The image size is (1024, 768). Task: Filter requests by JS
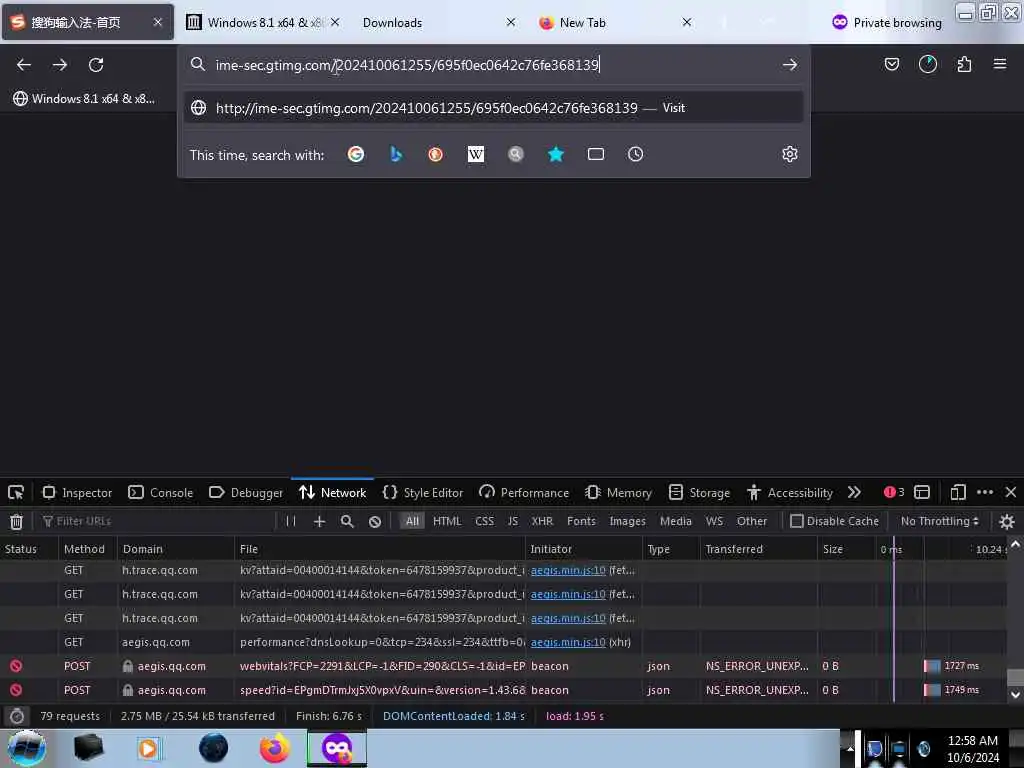tap(513, 521)
